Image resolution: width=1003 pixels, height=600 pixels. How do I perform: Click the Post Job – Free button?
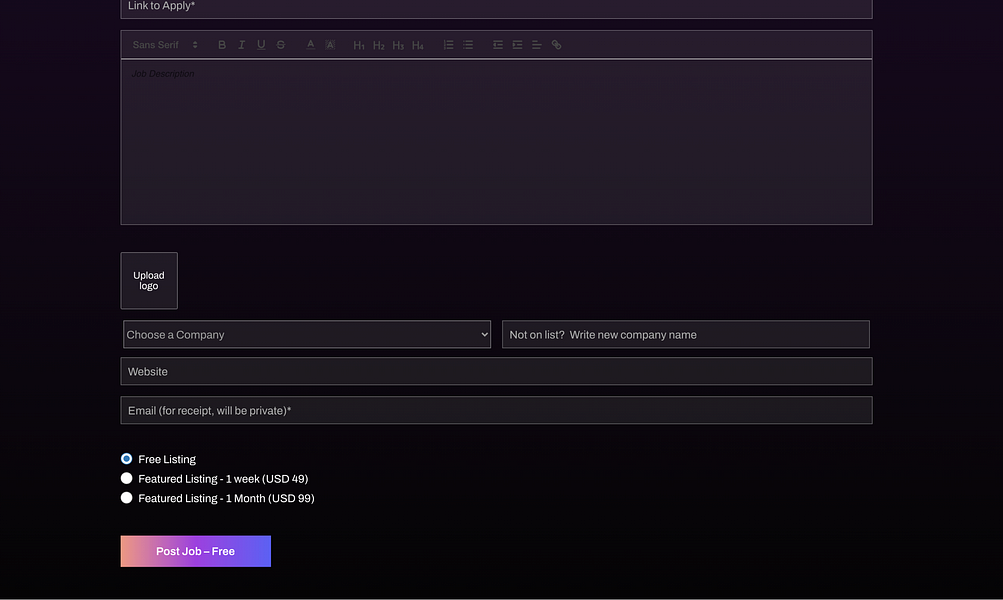pos(196,551)
